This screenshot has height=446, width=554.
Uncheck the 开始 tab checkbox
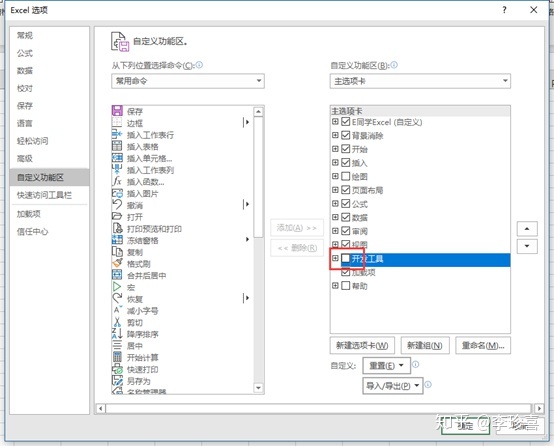pyautogui.click(x=346, y=149)
